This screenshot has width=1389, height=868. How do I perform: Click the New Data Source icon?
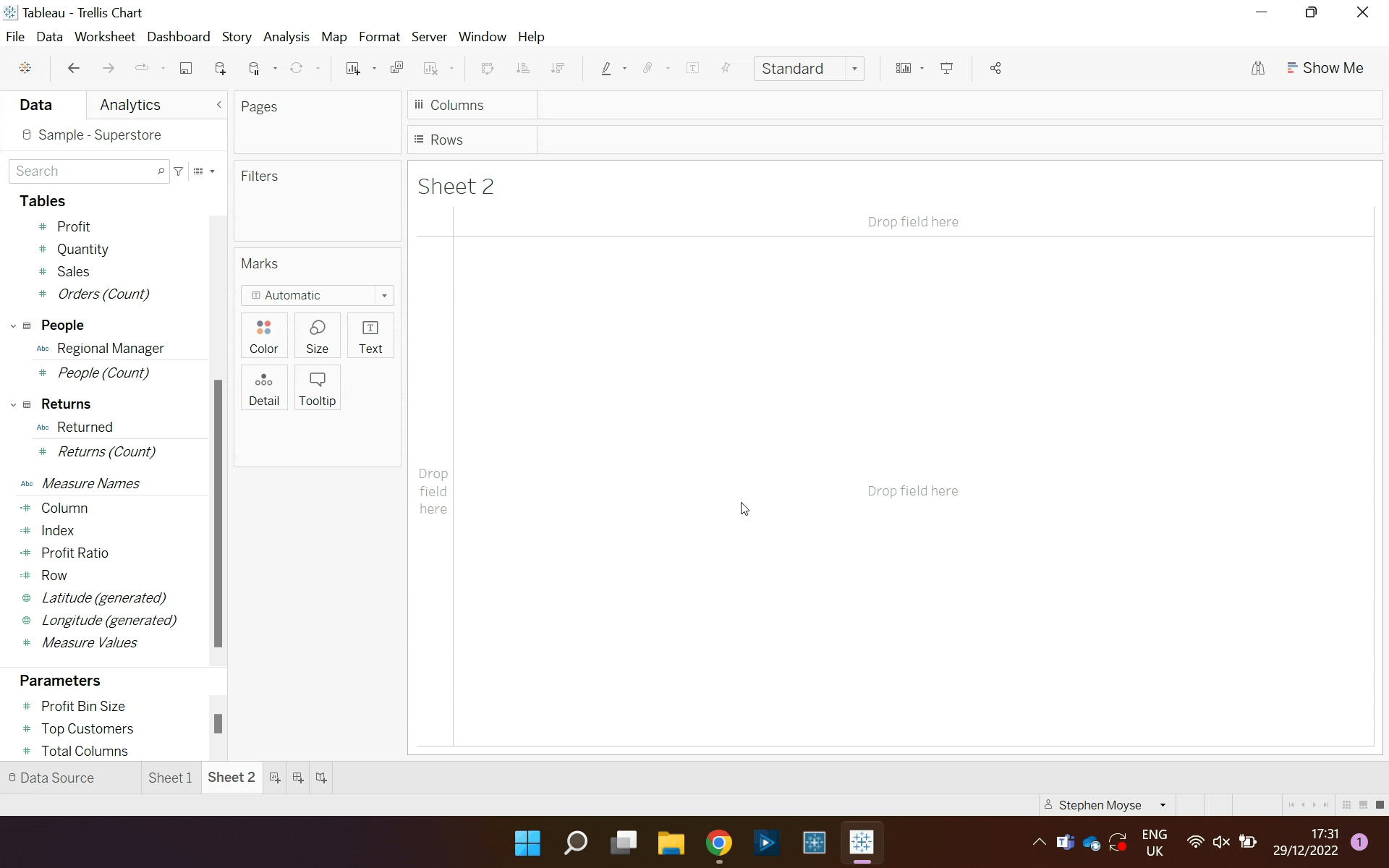[x=220, y=68]
